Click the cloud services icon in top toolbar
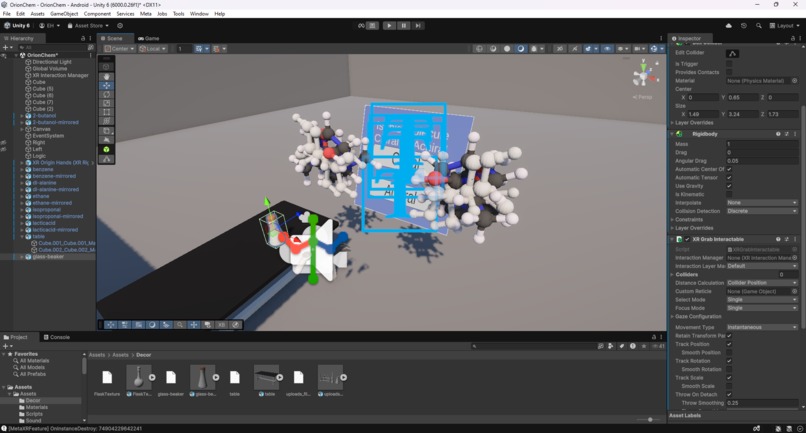The image size is (806, 433). [x=728, y=25]
